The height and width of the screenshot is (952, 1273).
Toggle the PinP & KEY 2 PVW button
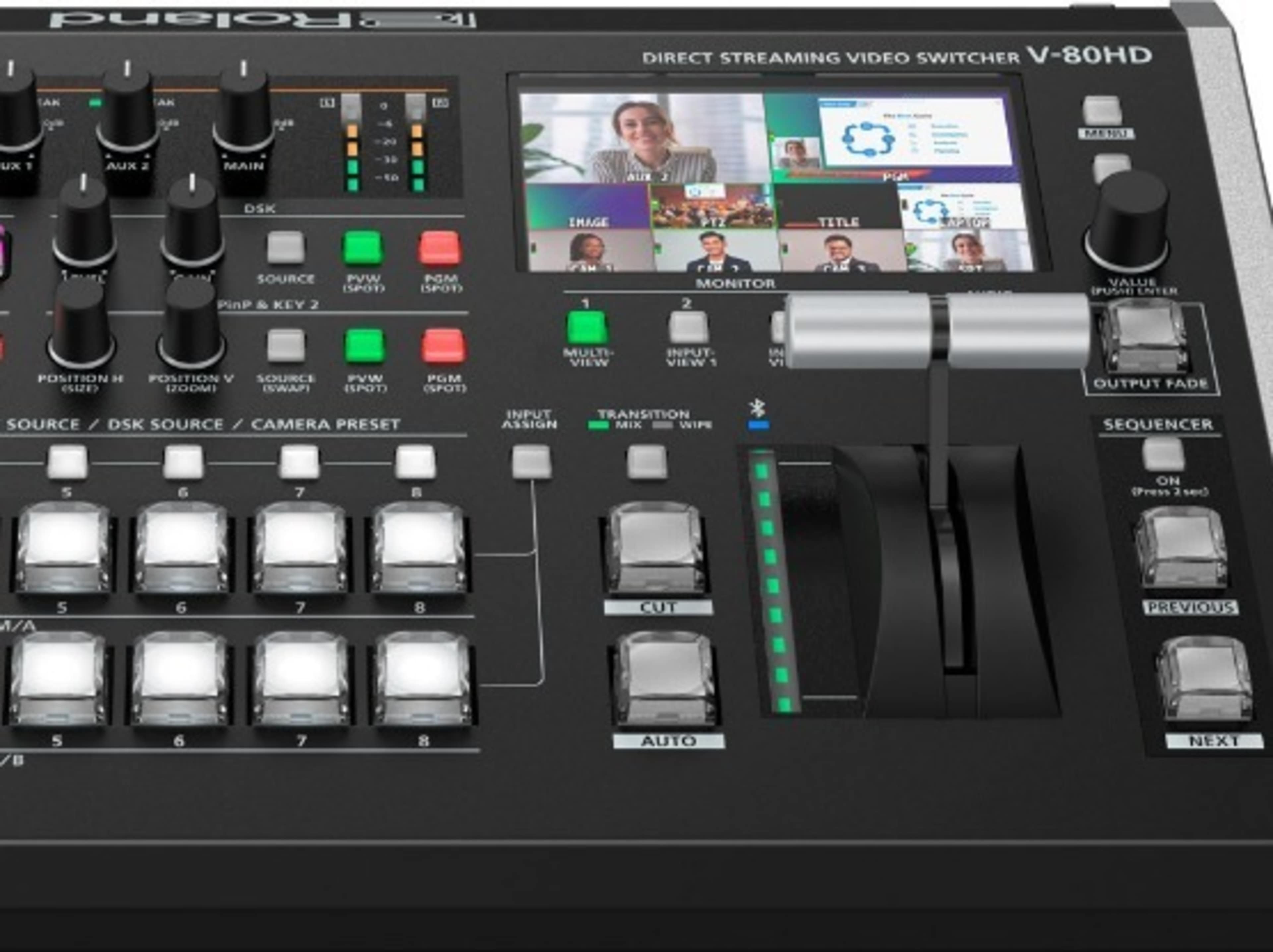(364, 346)
